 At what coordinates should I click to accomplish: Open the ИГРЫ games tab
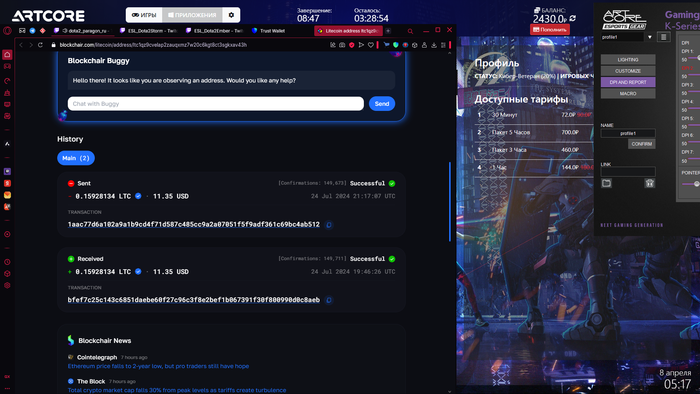144,15
